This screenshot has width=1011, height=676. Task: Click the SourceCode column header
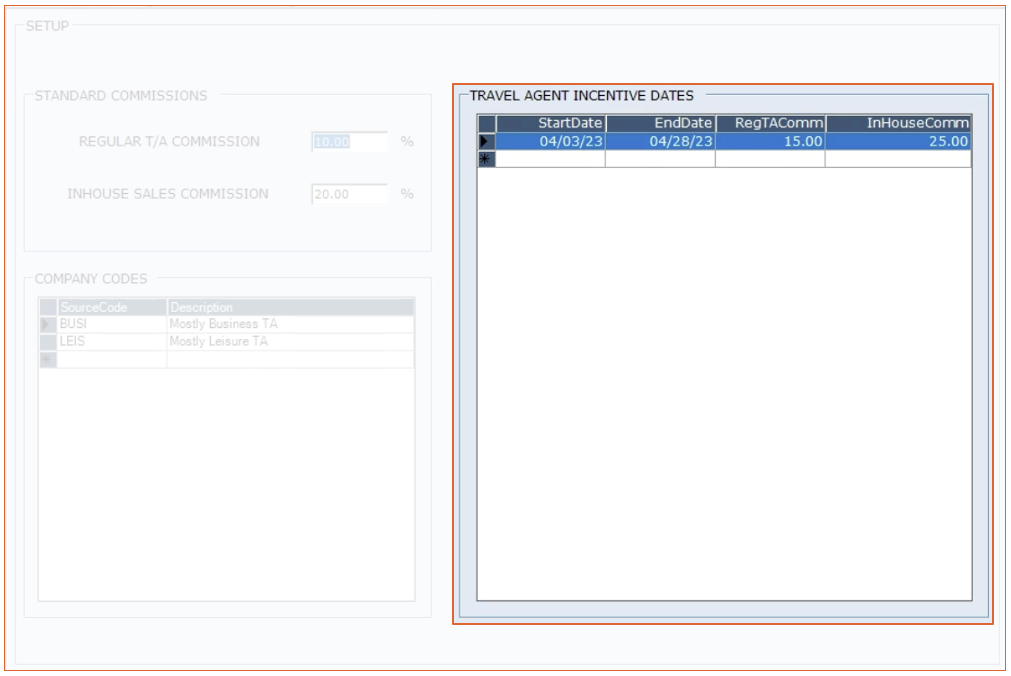(112, 308)
